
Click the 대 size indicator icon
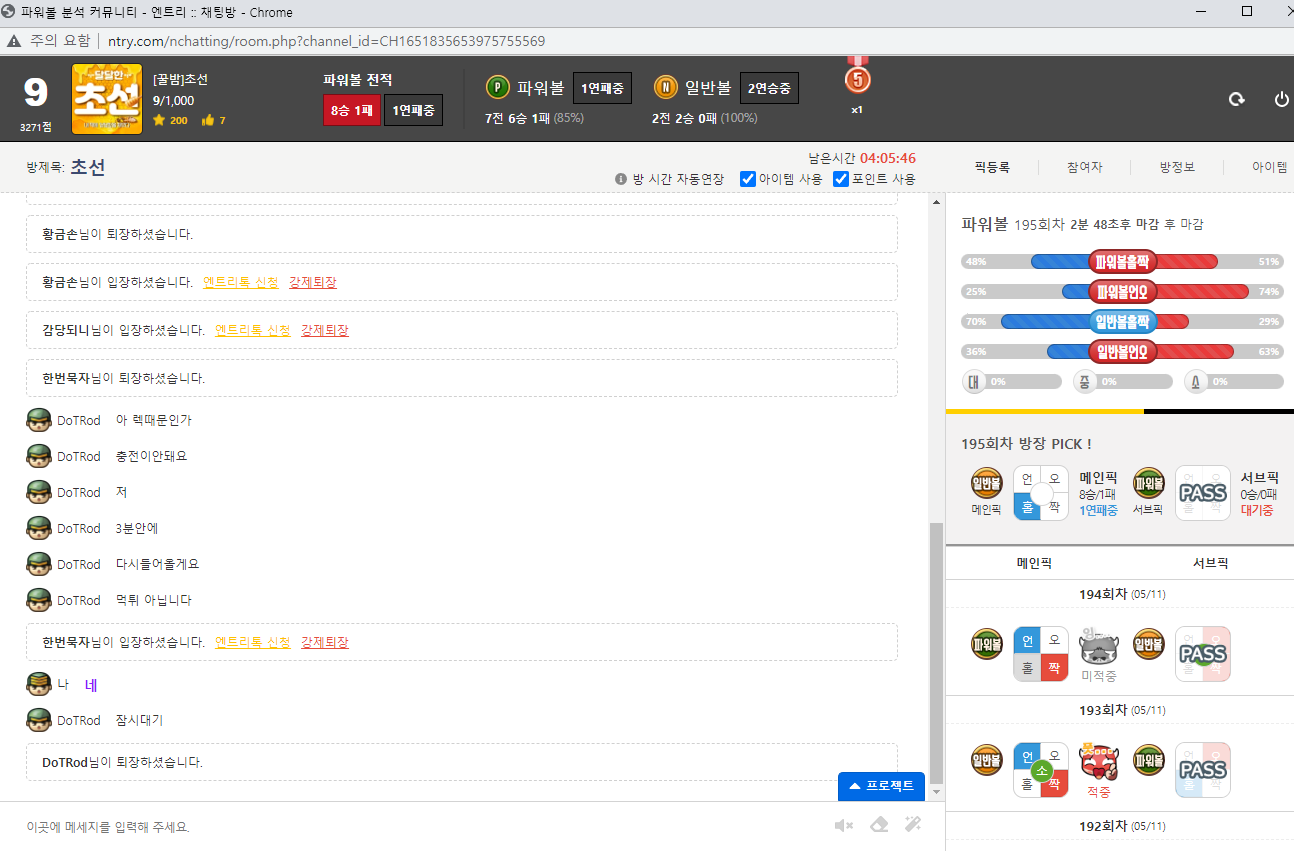click(973, 381)
